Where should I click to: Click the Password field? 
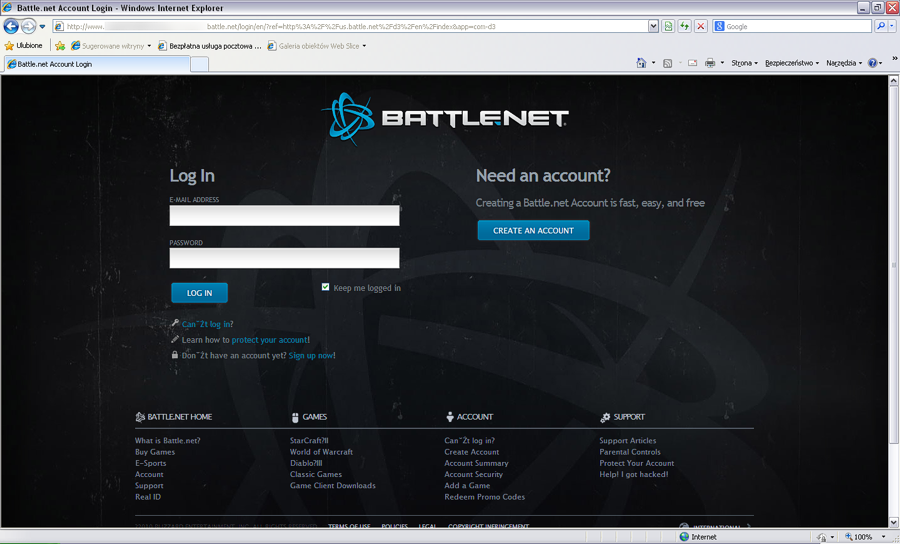[284, 258]
